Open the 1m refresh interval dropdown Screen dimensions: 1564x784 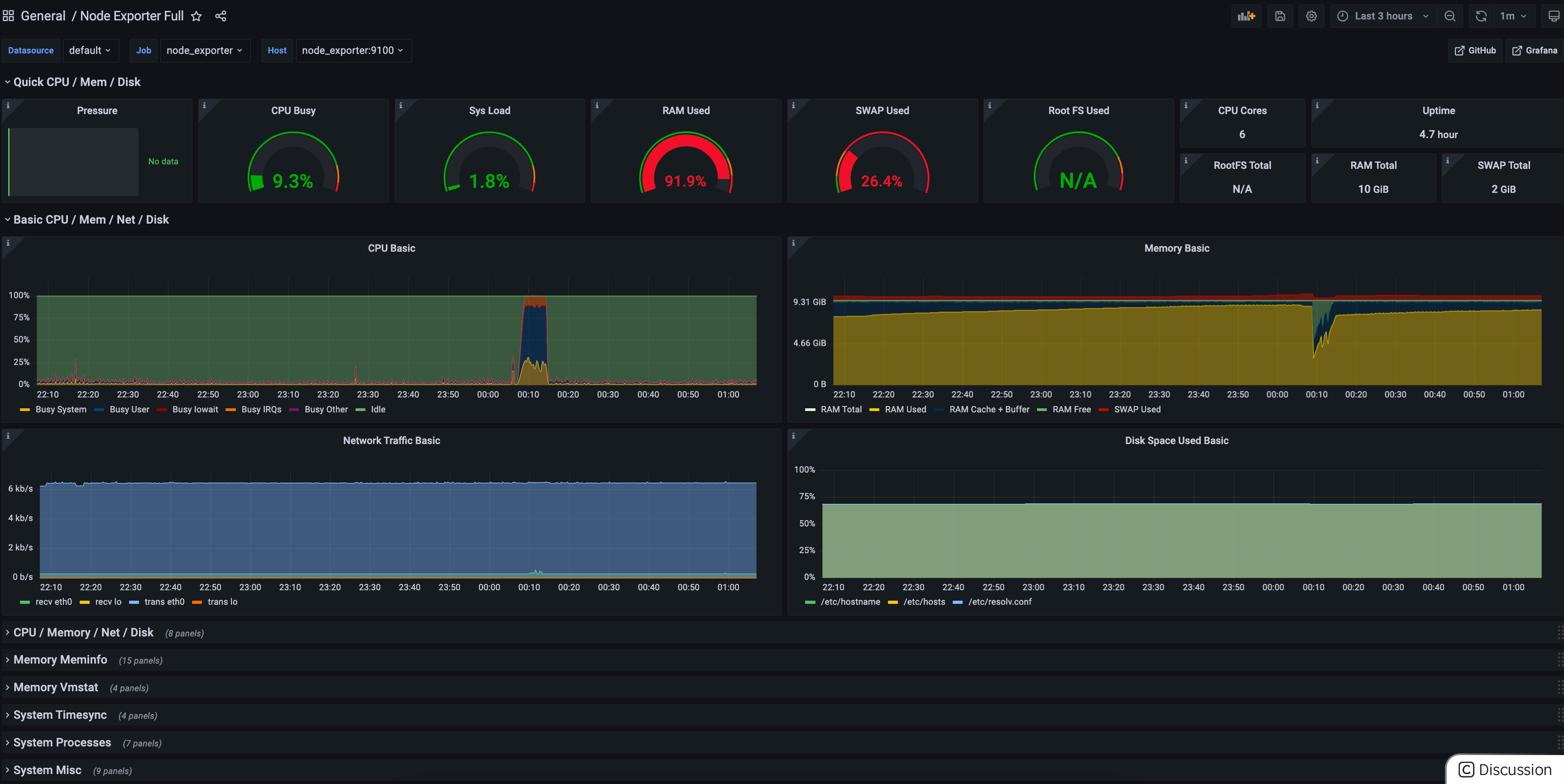coord(1514,16)
